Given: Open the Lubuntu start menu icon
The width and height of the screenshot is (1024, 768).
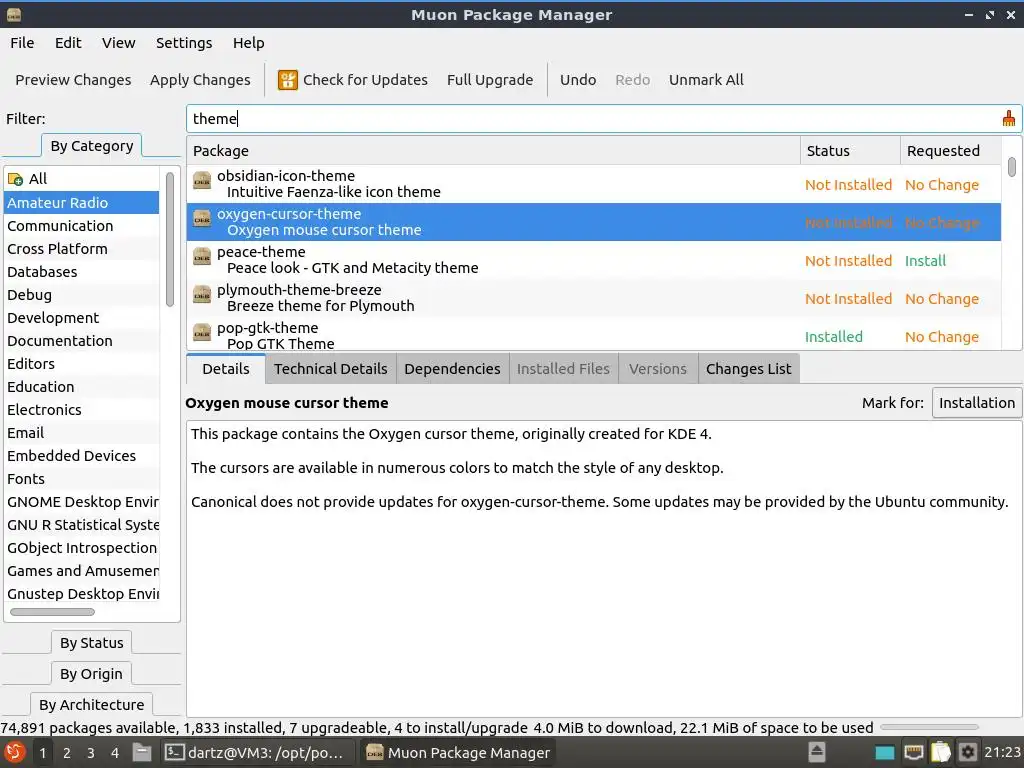Looking at the screenshot, I should 14,752.
